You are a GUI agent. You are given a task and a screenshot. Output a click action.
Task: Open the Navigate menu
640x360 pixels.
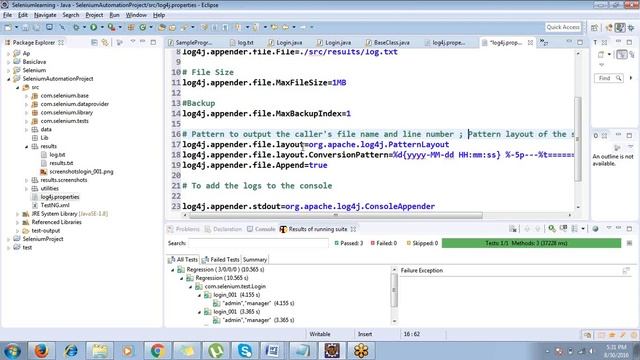point(45,15)
